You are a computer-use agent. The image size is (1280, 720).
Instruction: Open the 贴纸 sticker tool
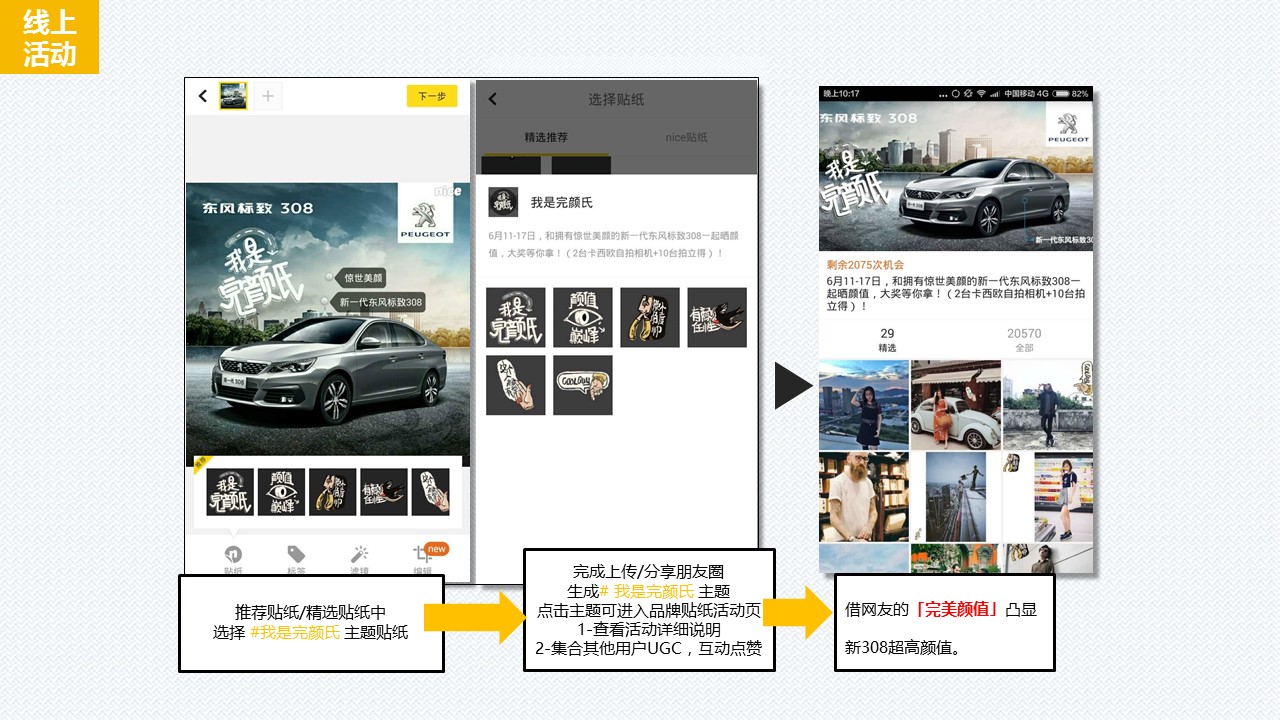tap(233, 560)
